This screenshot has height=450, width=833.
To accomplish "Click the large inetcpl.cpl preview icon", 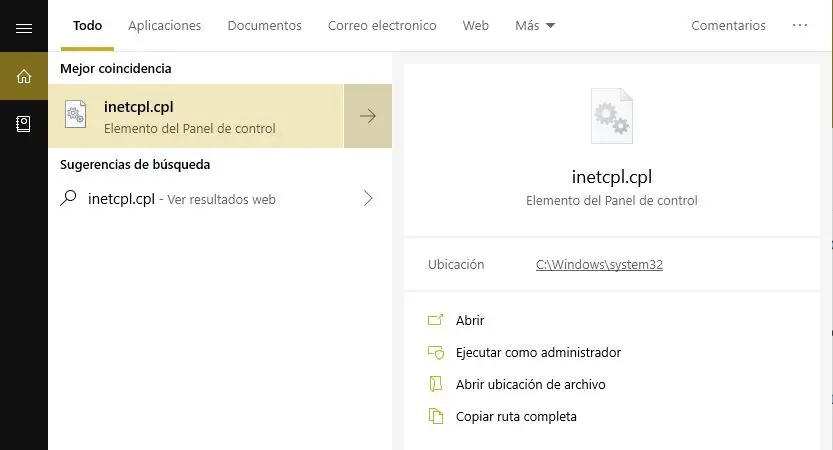I will [x=612, y=117].
